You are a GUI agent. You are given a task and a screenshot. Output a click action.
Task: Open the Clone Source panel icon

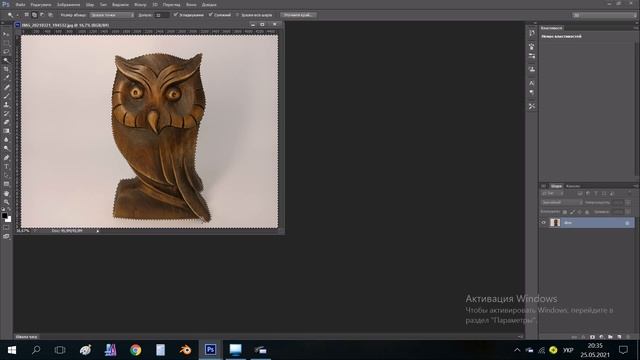[531, 69]
